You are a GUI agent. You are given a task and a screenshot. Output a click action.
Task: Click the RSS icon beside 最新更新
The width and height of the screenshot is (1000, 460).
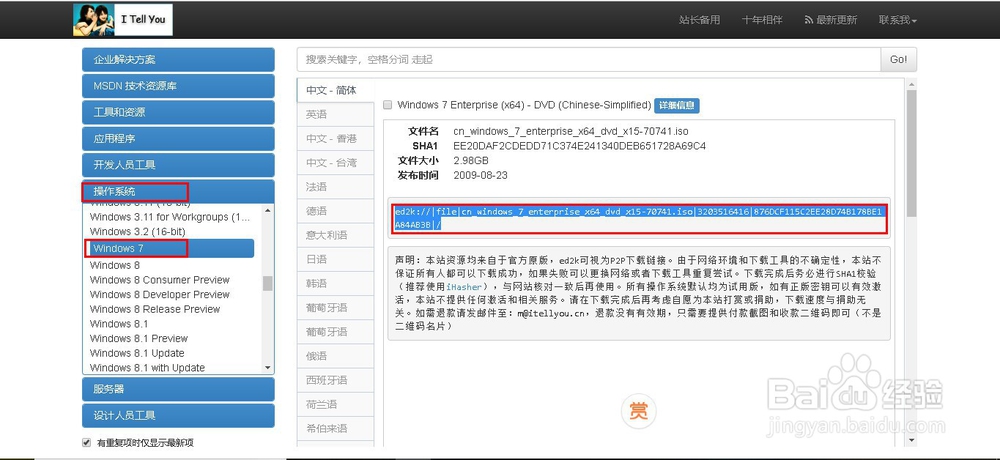click(809, 20)
